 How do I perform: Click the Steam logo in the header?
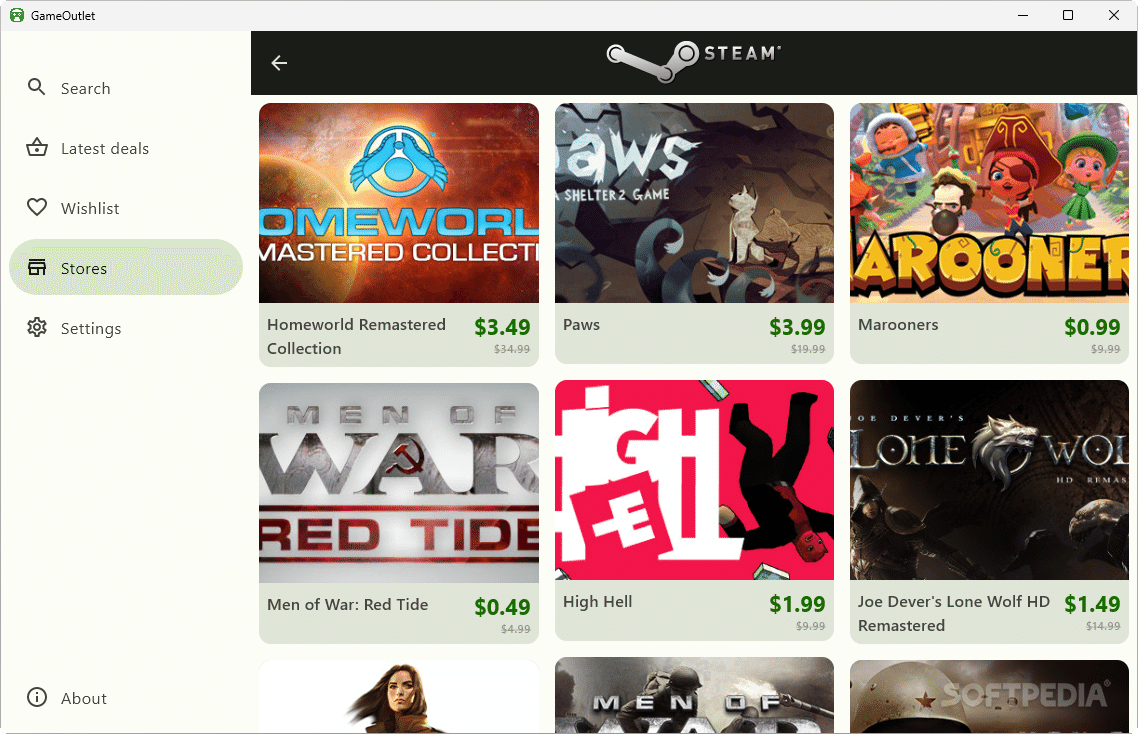[x=694, y=61]
